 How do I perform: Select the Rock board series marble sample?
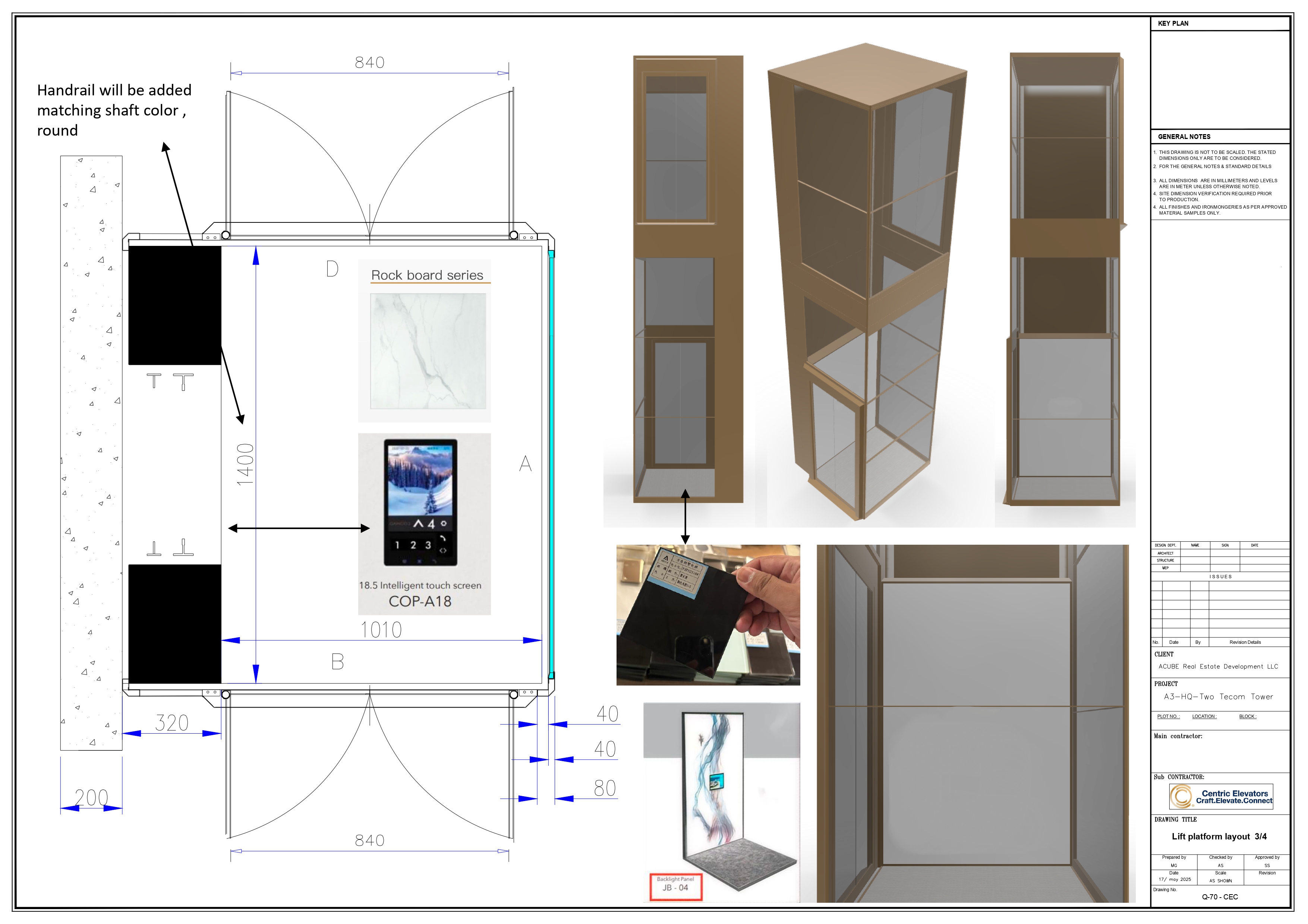tap(428, 351)
